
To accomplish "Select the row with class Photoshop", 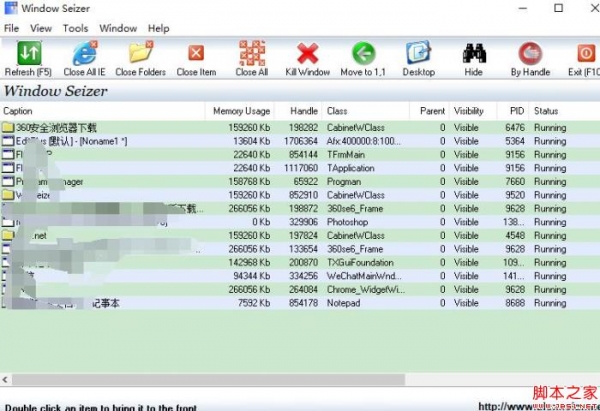I will click(x=300, y=222).
